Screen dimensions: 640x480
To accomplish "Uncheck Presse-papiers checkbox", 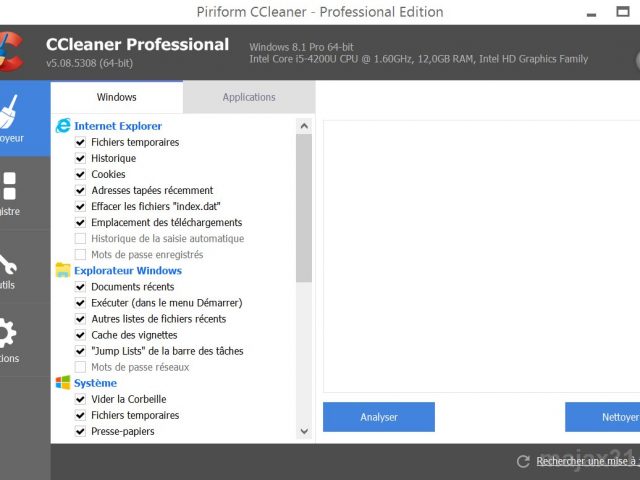I will 80,431.
